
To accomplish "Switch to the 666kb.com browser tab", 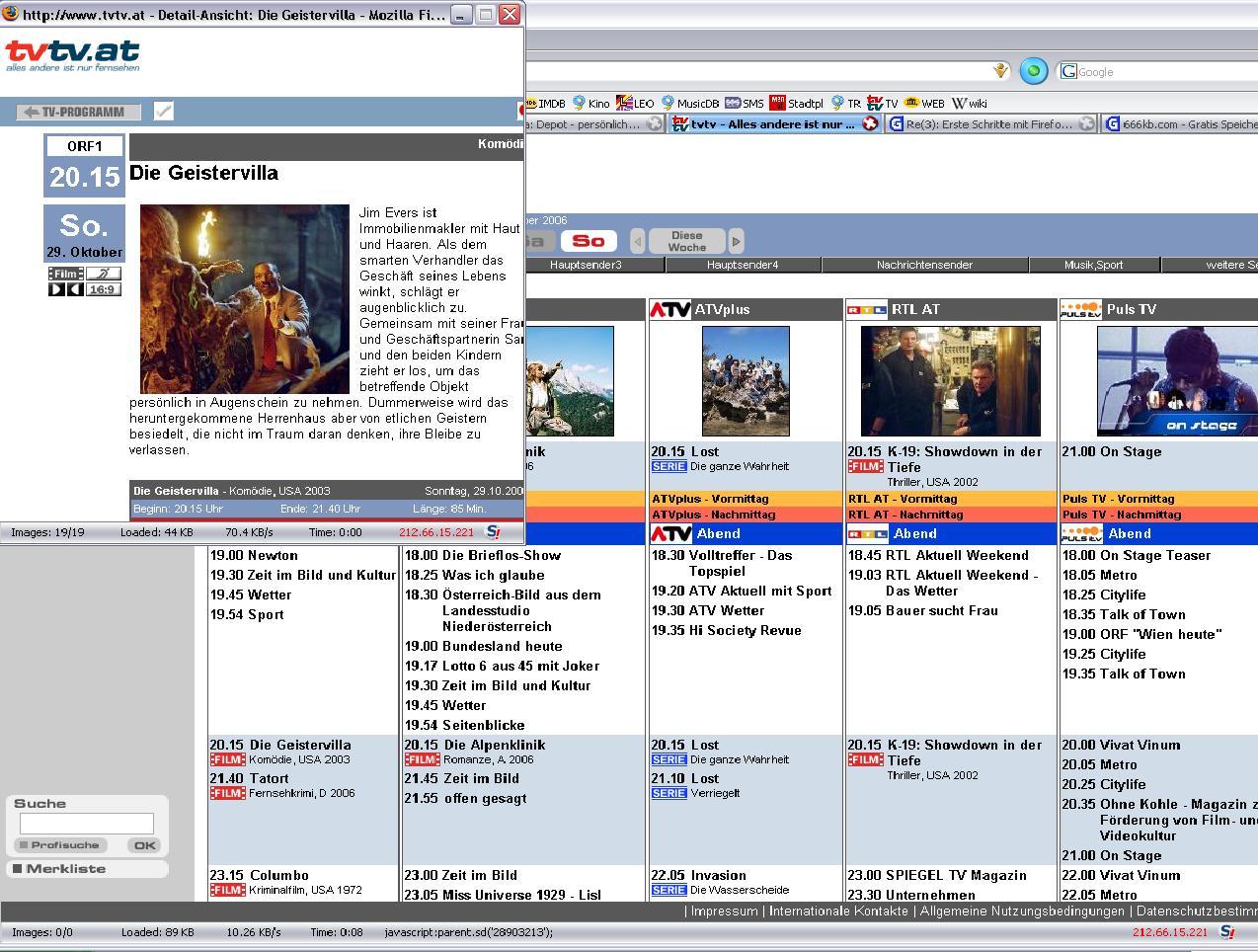I will (1180, 124).
